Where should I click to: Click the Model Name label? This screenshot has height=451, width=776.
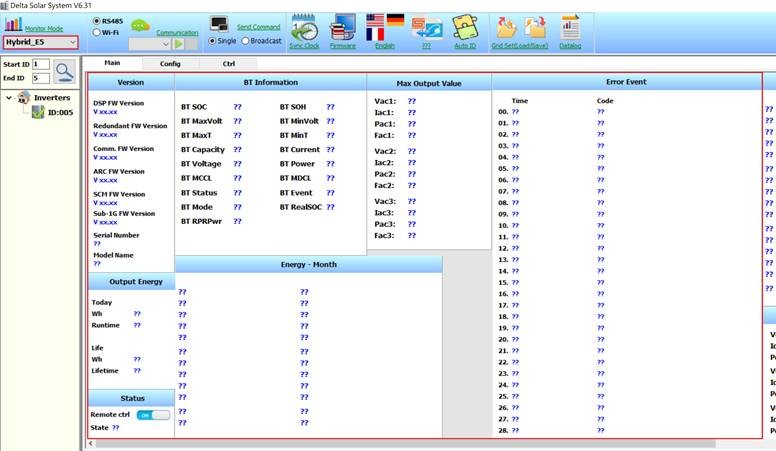pos(113,255)
